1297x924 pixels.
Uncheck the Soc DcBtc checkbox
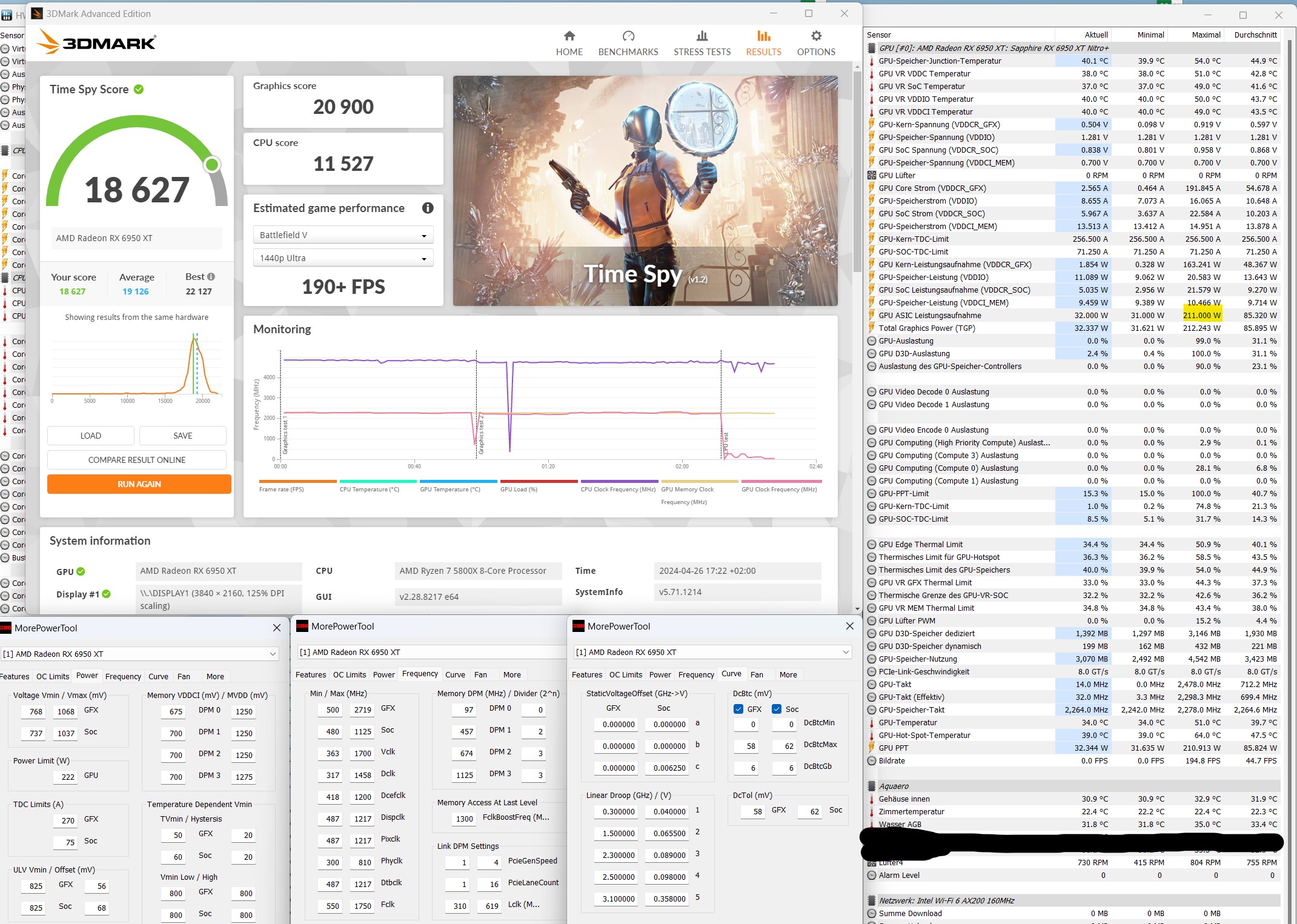tap(777, 709)
